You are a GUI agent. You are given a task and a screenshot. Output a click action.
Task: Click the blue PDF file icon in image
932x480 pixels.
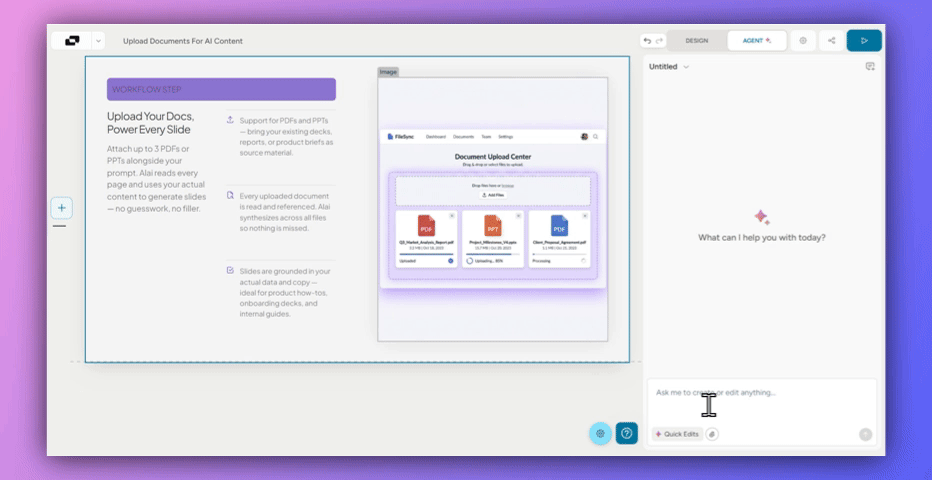(559, 226)
